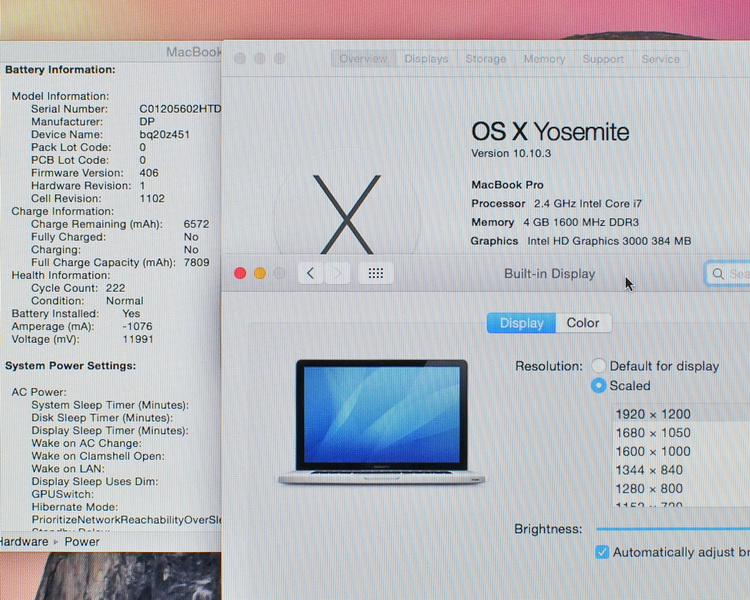Adjust the Brightness slider
This screenshot has height=600, width=750.
673,529
